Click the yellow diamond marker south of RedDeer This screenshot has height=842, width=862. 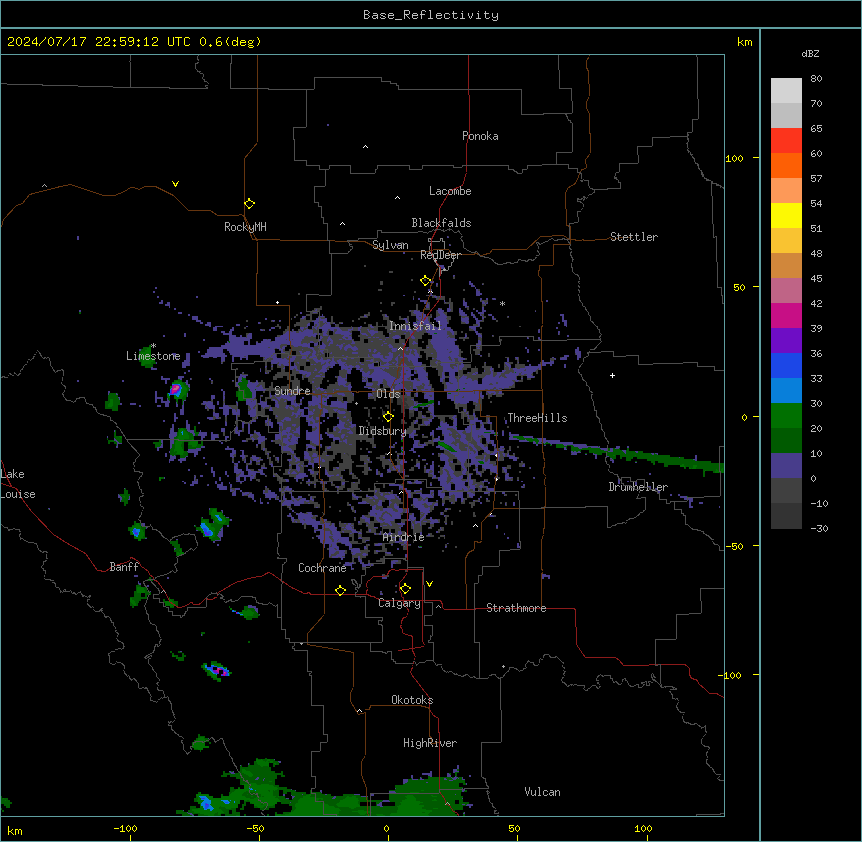click(426, 281)
